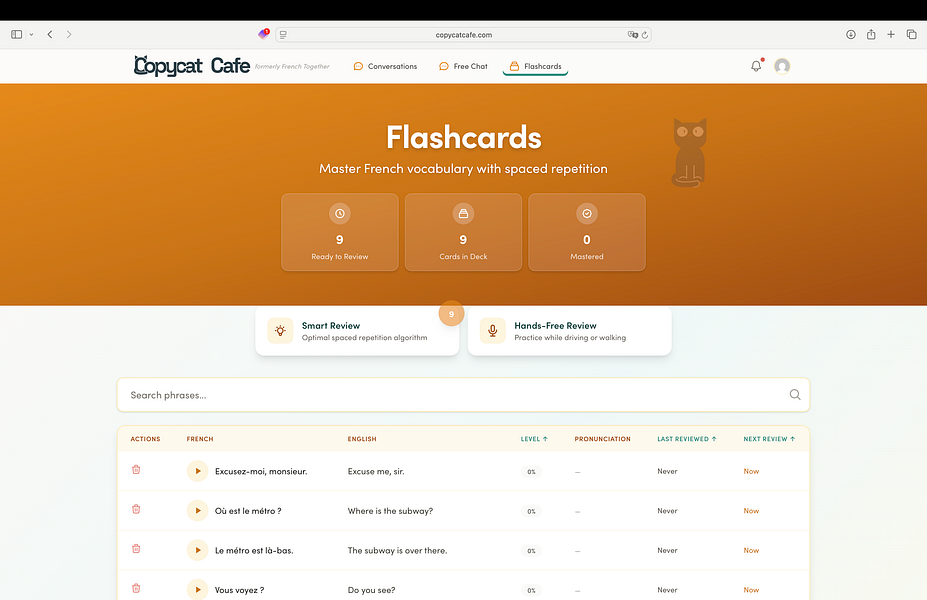
Task: Play audio for 'Vous voyez ?'
Action: 197,590
